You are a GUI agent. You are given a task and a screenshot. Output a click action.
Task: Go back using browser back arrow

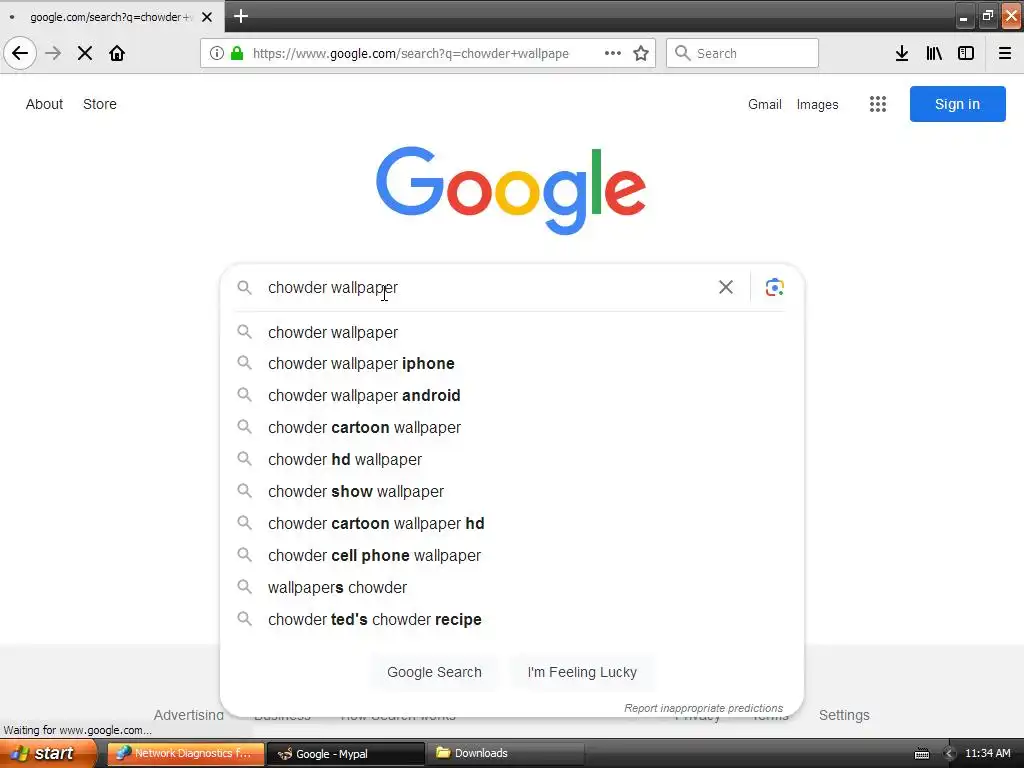(x=20, y=53)
